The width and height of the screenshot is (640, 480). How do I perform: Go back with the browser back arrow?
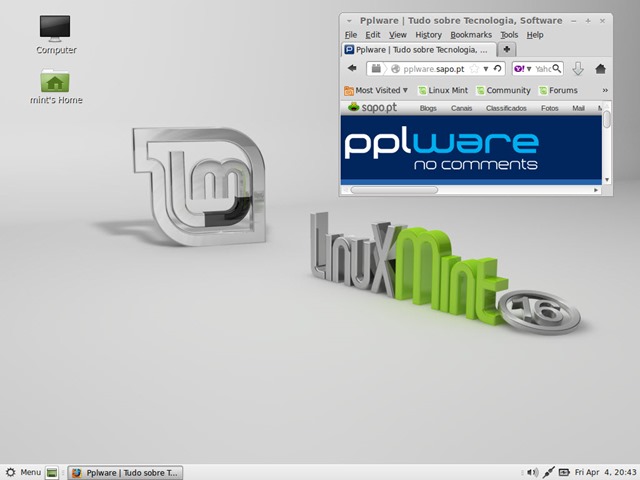click(352, 69)
